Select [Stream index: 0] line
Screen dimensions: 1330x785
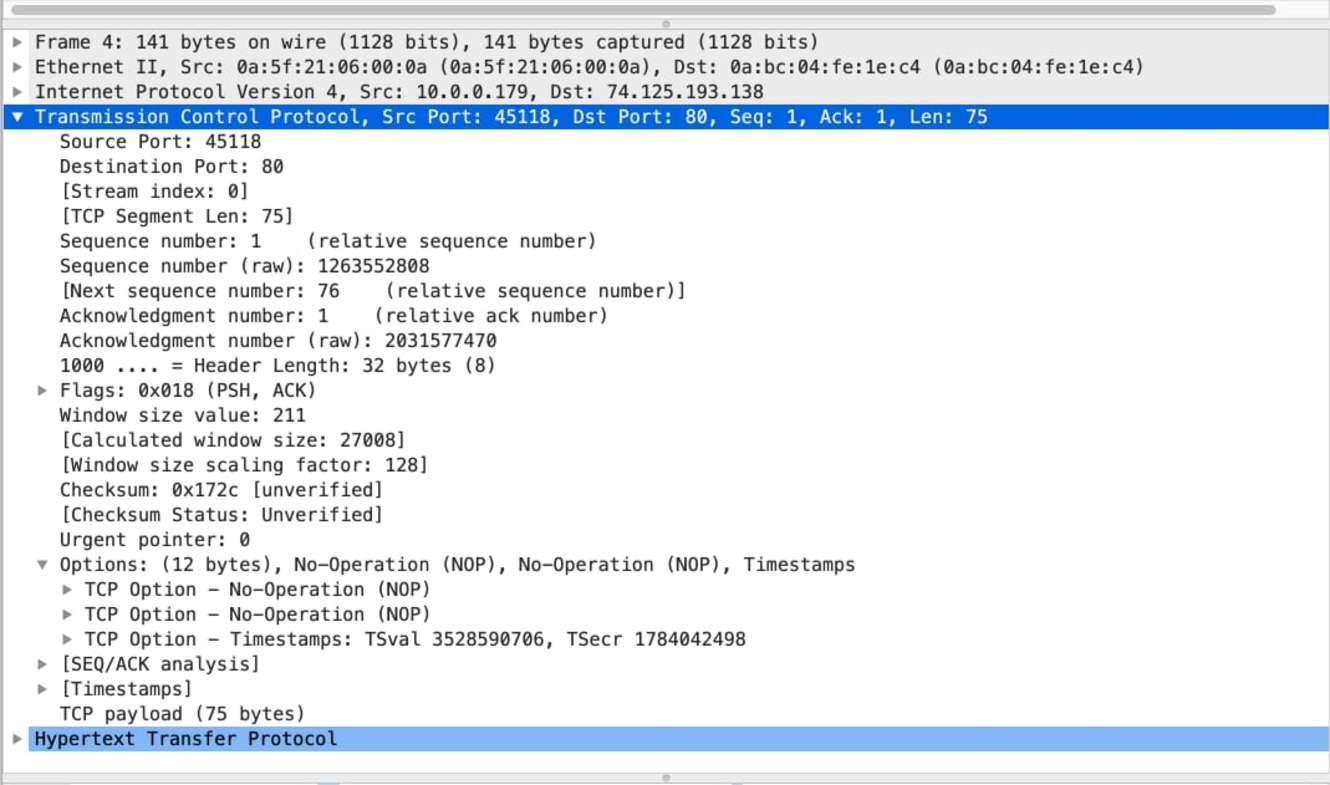pyautogui.click(x=154, y=191)
